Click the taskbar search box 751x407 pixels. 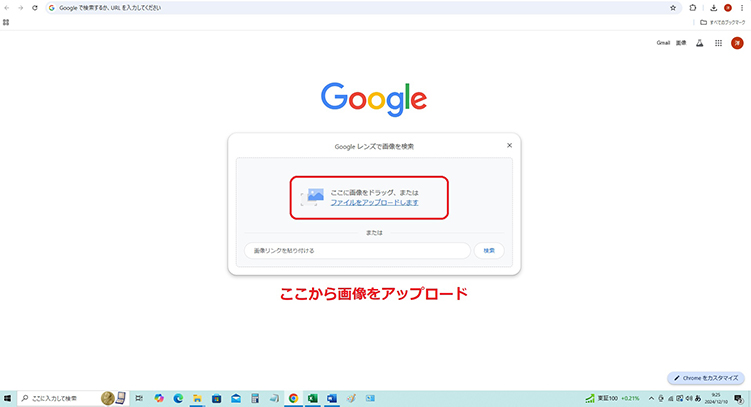click(73, 398)
